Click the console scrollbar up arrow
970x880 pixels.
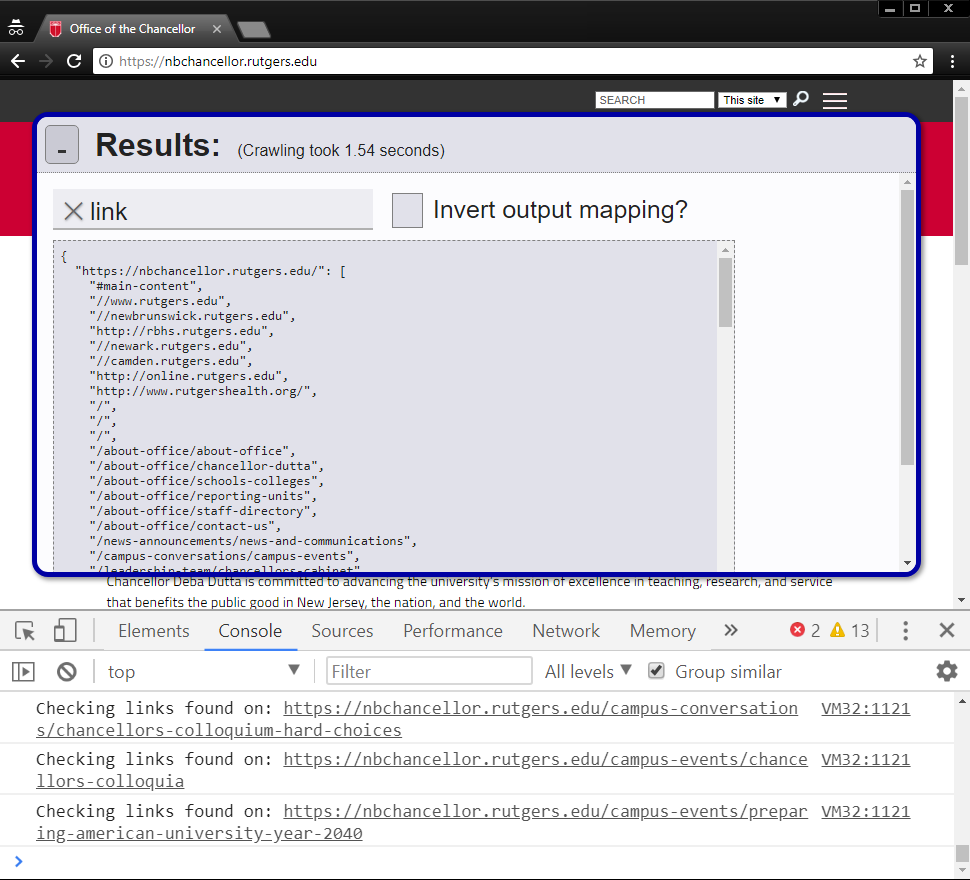coord(962,701)
